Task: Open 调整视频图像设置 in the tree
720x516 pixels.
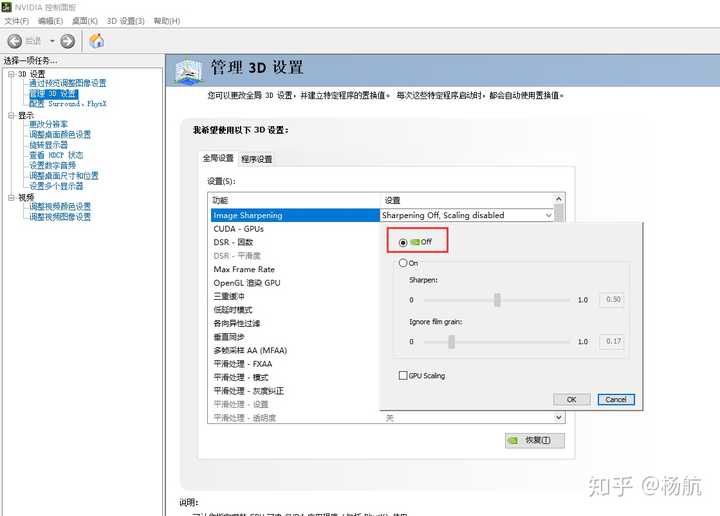Action: [60, 217]
